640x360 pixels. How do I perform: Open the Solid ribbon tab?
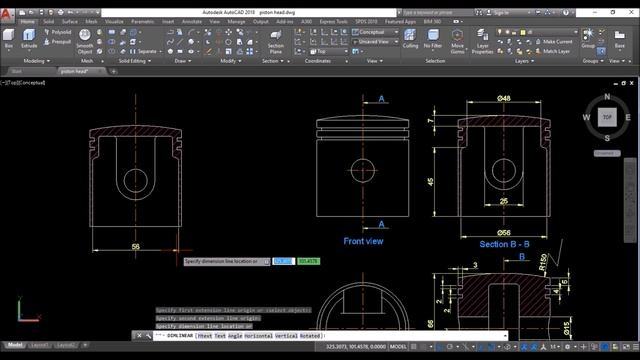[x=49, y=22]
